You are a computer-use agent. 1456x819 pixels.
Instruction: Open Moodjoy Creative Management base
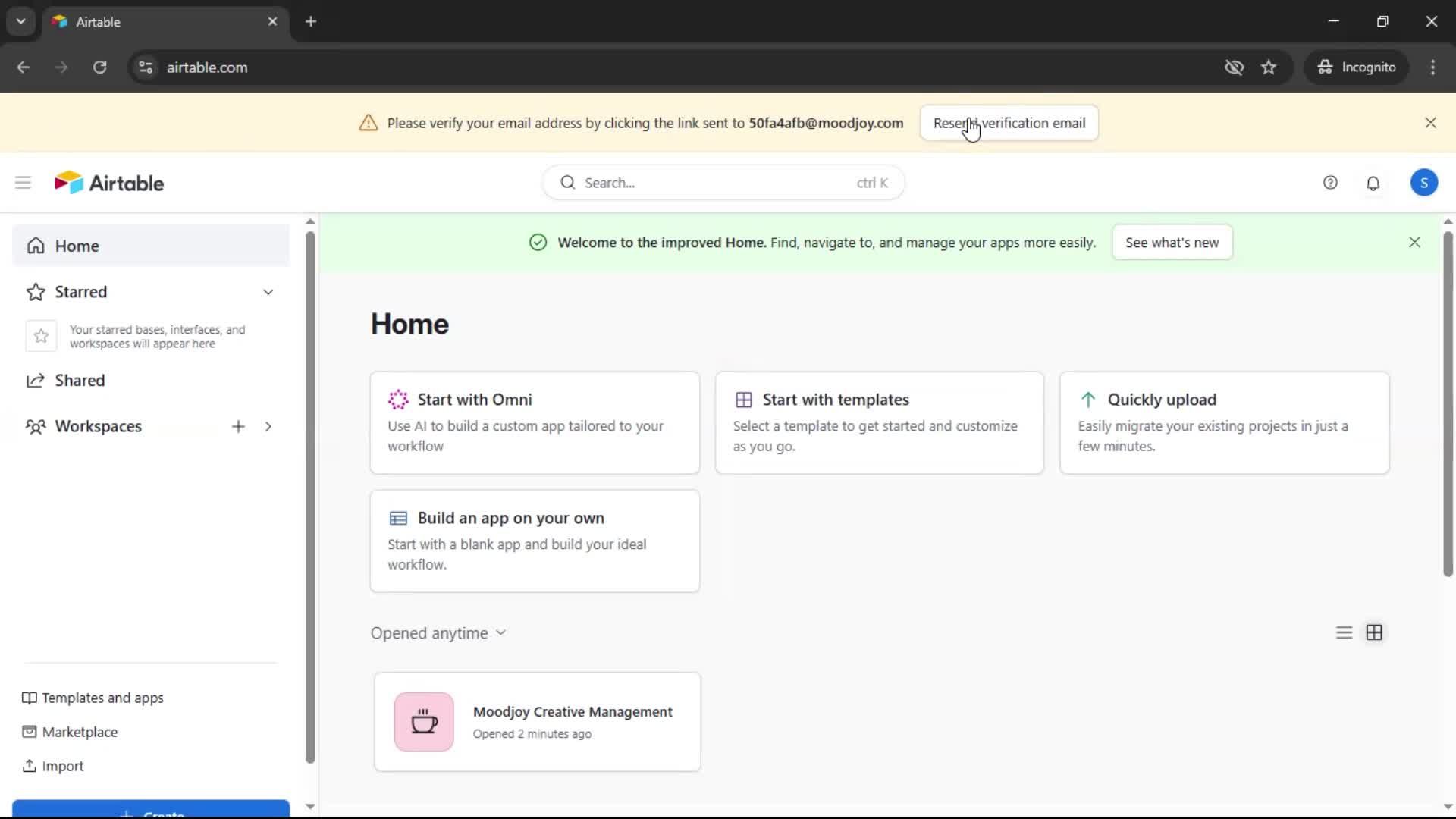pos(538,722)
